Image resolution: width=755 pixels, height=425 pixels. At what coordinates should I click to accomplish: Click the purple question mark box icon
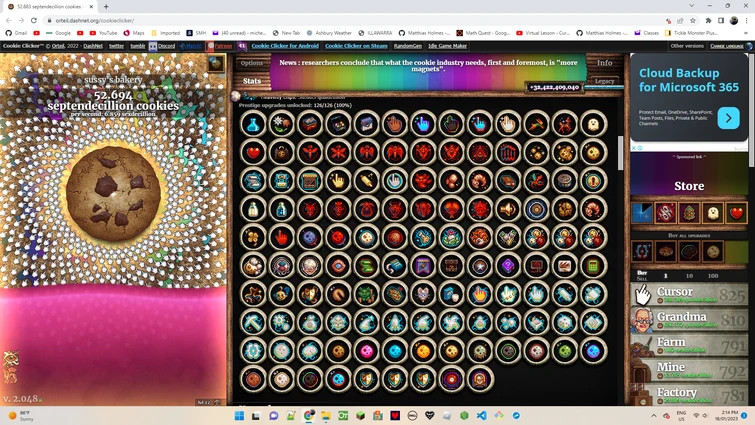pyautogui.click(x=508, y=266)
